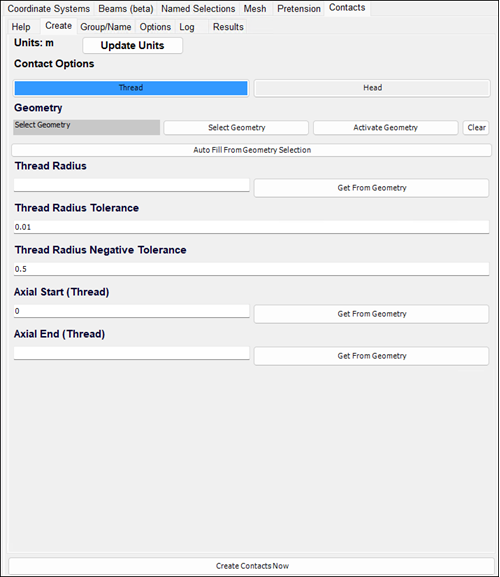Viewport: 500px width, 577px height.
Task: Click the Activate Geometry button
Action: pos(386,128)
